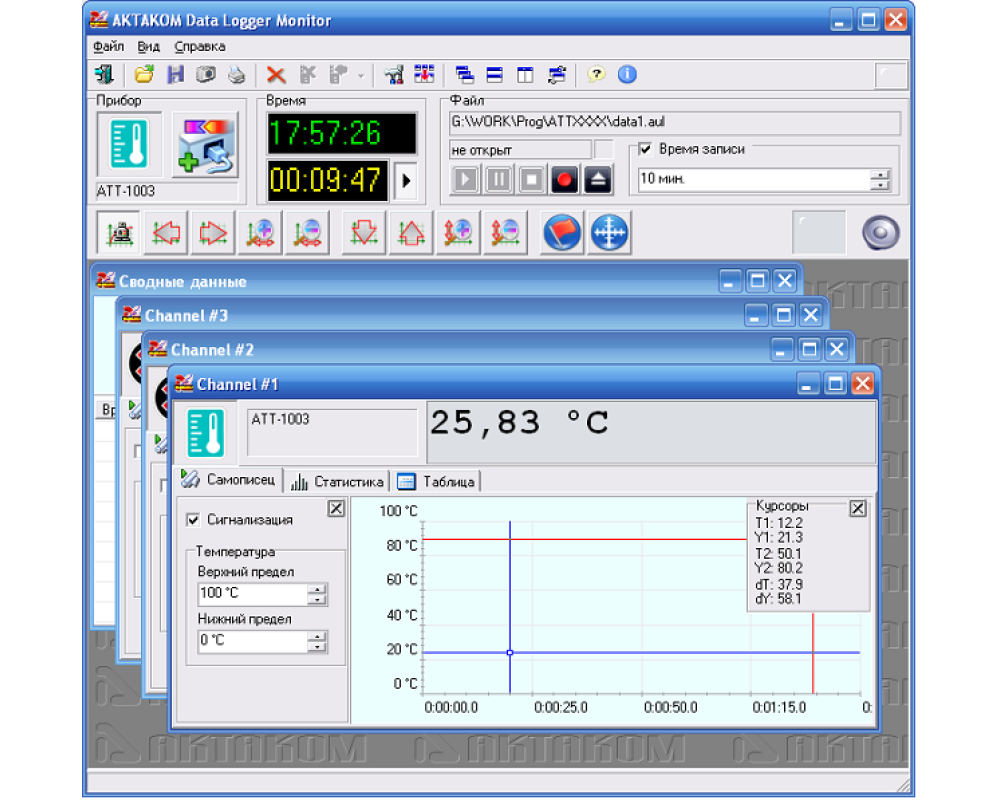
Task: Click the printer icon in toolbar
Action: 236,74
